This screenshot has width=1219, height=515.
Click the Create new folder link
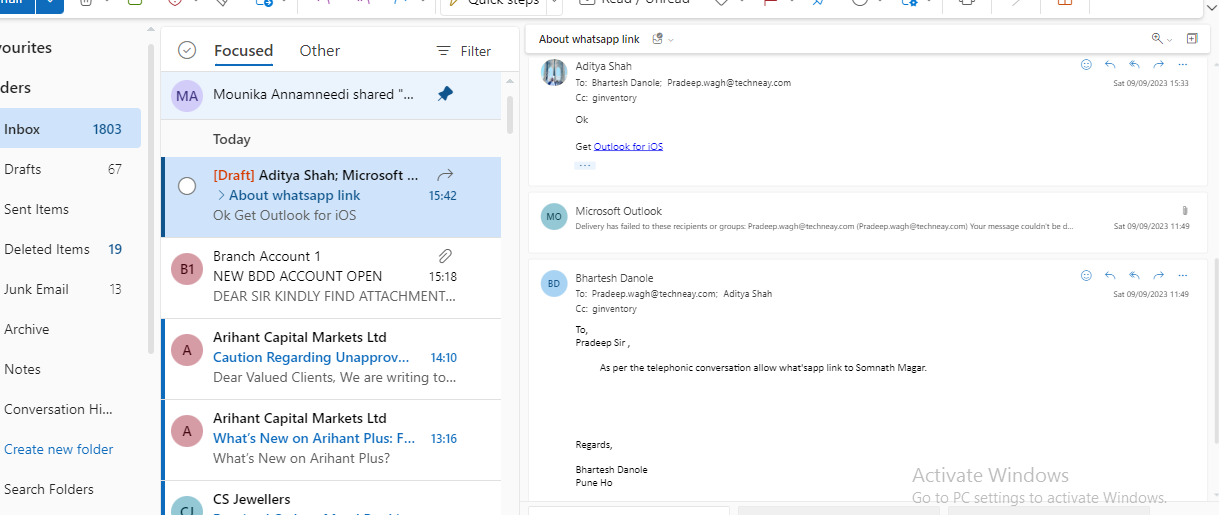[x=59, y=449]
